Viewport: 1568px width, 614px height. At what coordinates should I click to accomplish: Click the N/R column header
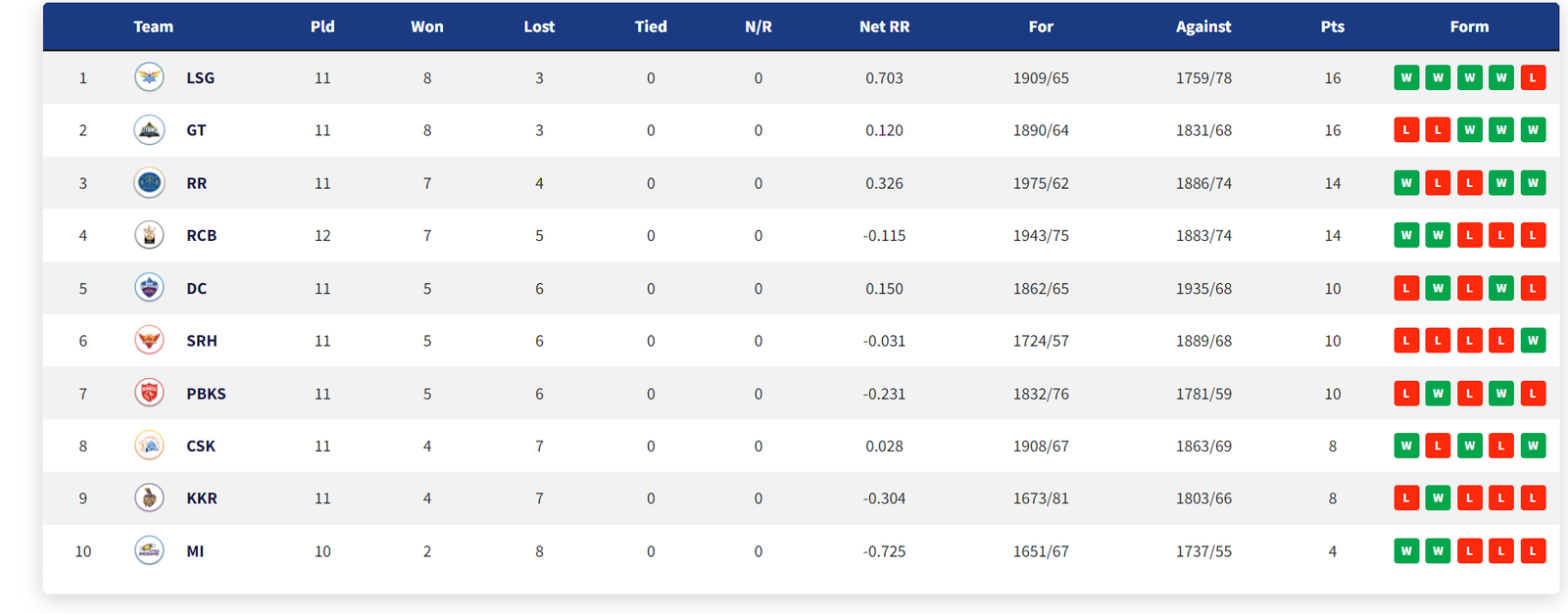click(x=759, y=26)
